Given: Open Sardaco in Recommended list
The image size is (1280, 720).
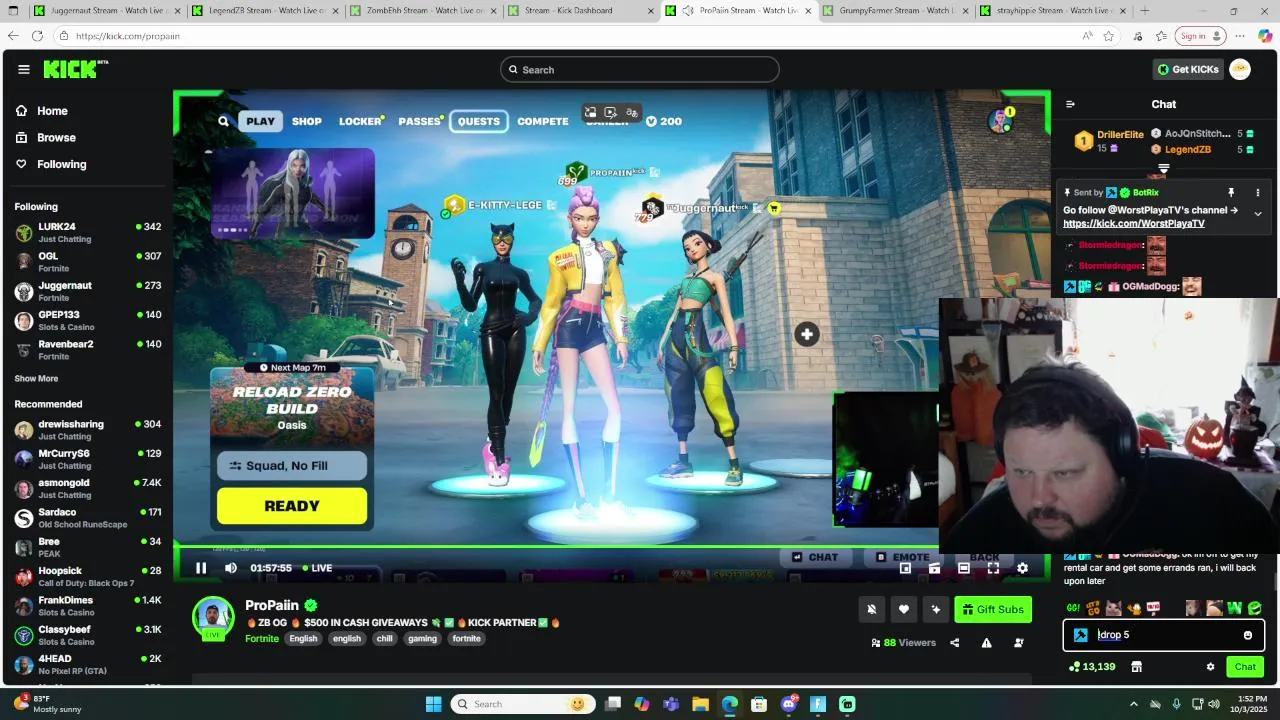Looking at the screenshot, I should (88, 518).
